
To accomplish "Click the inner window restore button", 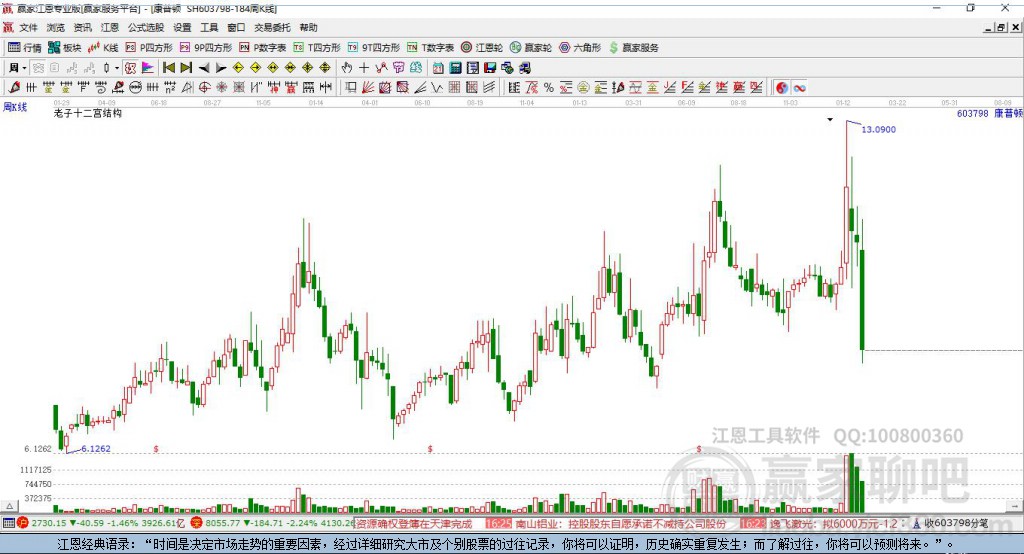I will [1001, 27].
